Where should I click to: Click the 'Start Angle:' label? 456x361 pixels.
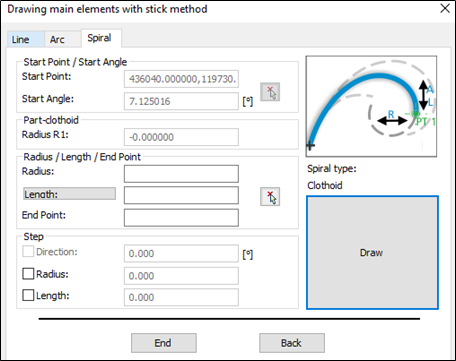click(48, 99)
